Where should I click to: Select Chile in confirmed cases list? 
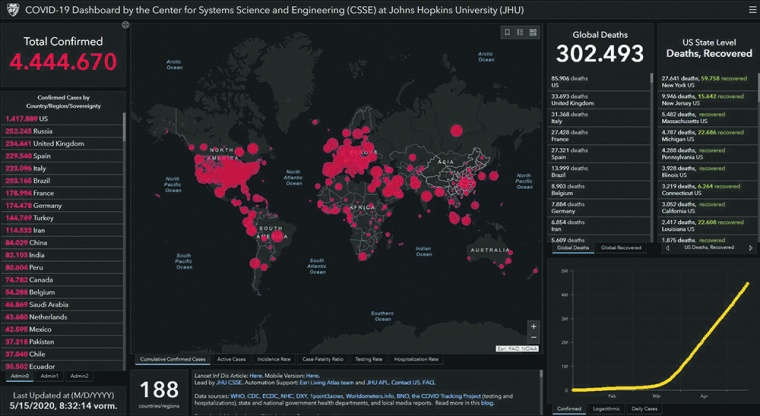point(62,354)
